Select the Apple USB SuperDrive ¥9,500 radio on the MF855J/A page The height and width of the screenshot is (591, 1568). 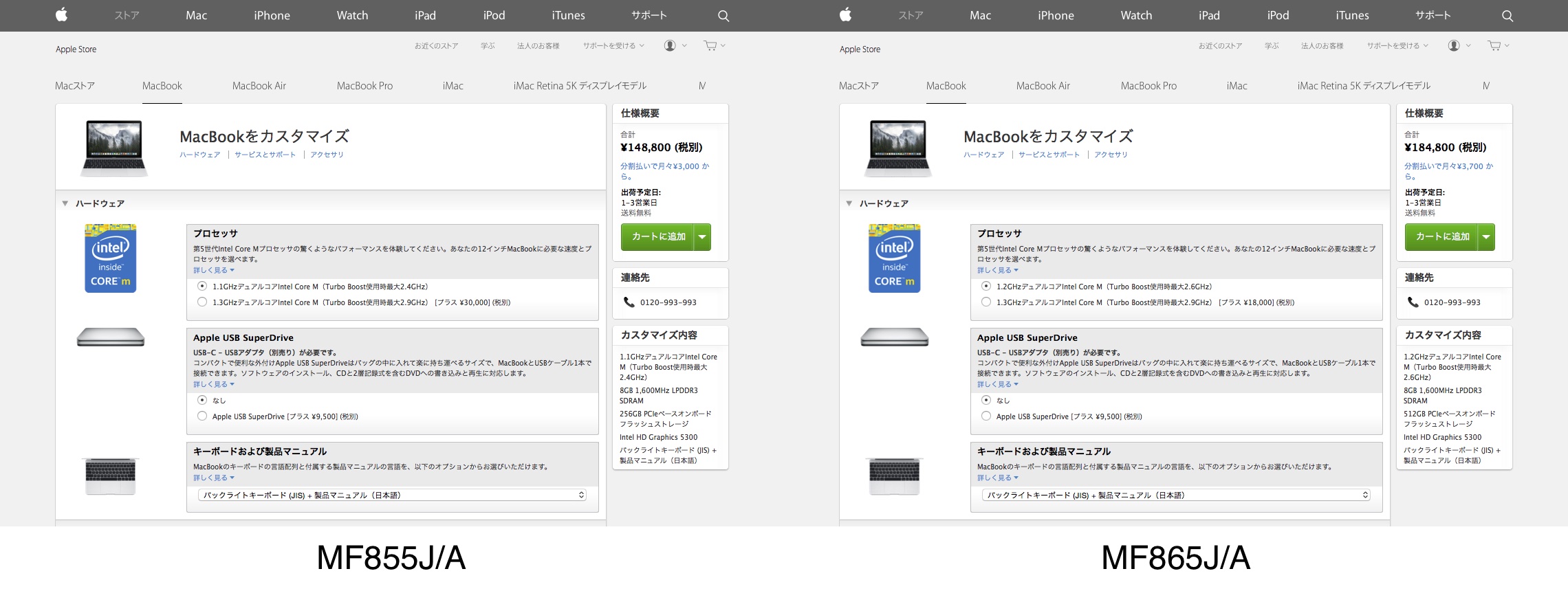[x=202, y=416]
